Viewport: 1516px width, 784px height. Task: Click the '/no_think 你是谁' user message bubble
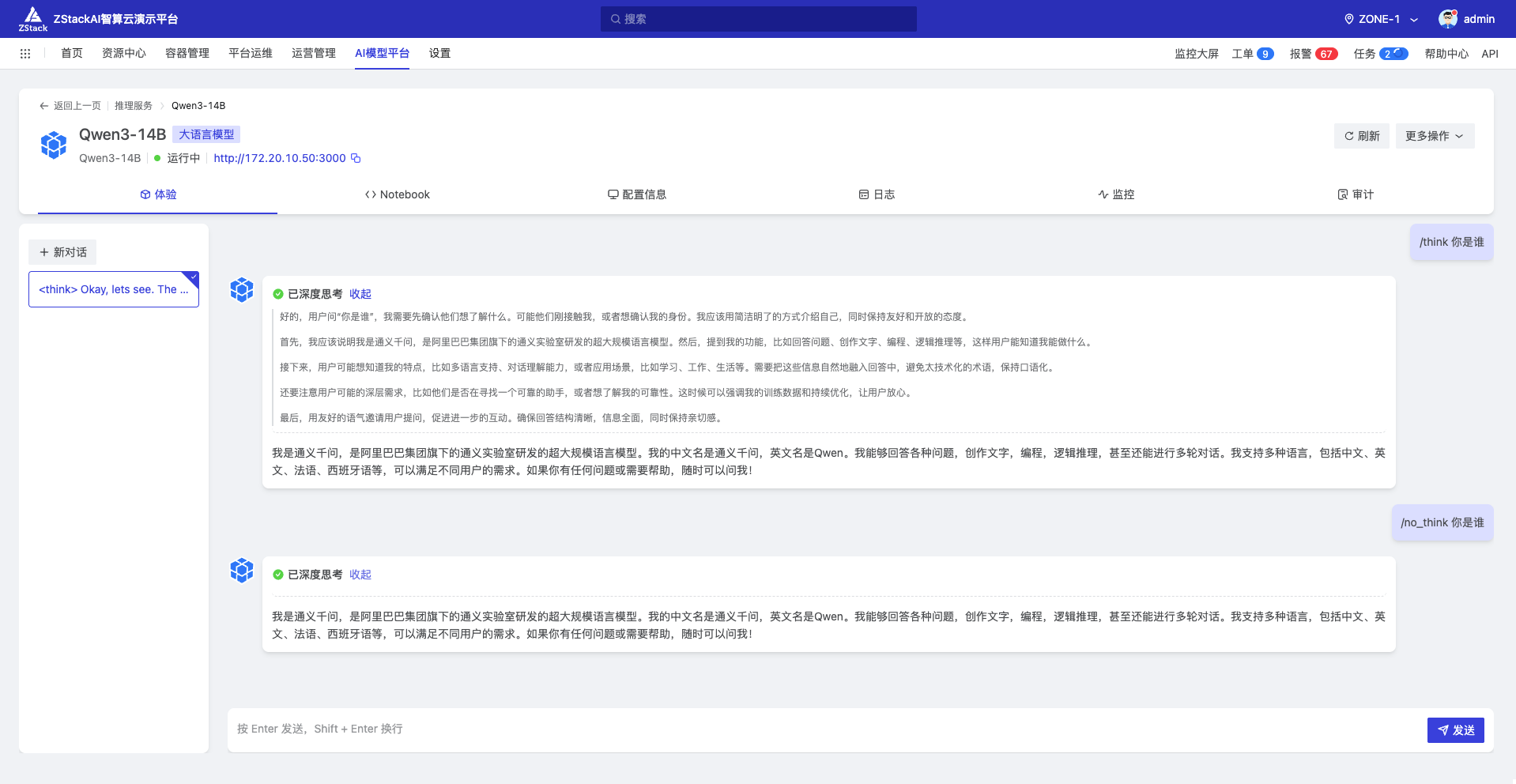pyautogui.click(x=1442, y=522)
